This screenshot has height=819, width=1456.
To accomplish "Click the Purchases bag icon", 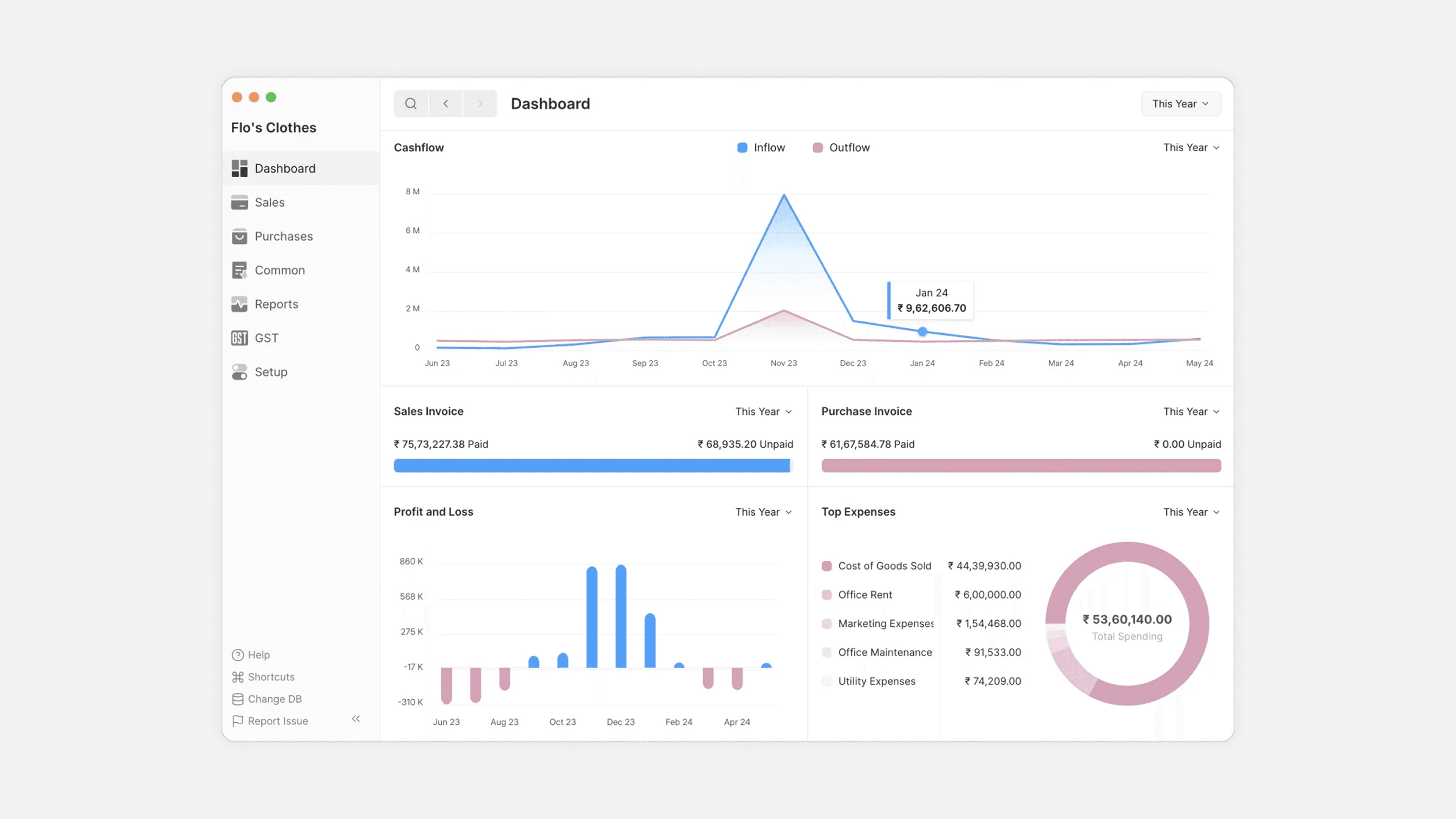I will [240, 236].
